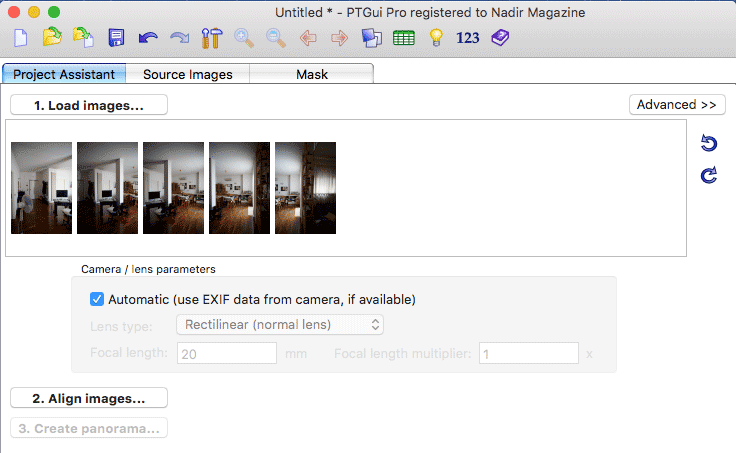Screen dimensions: 736x453
Task: Select the third source image thumbnail
Action: (x=173, y=188)
